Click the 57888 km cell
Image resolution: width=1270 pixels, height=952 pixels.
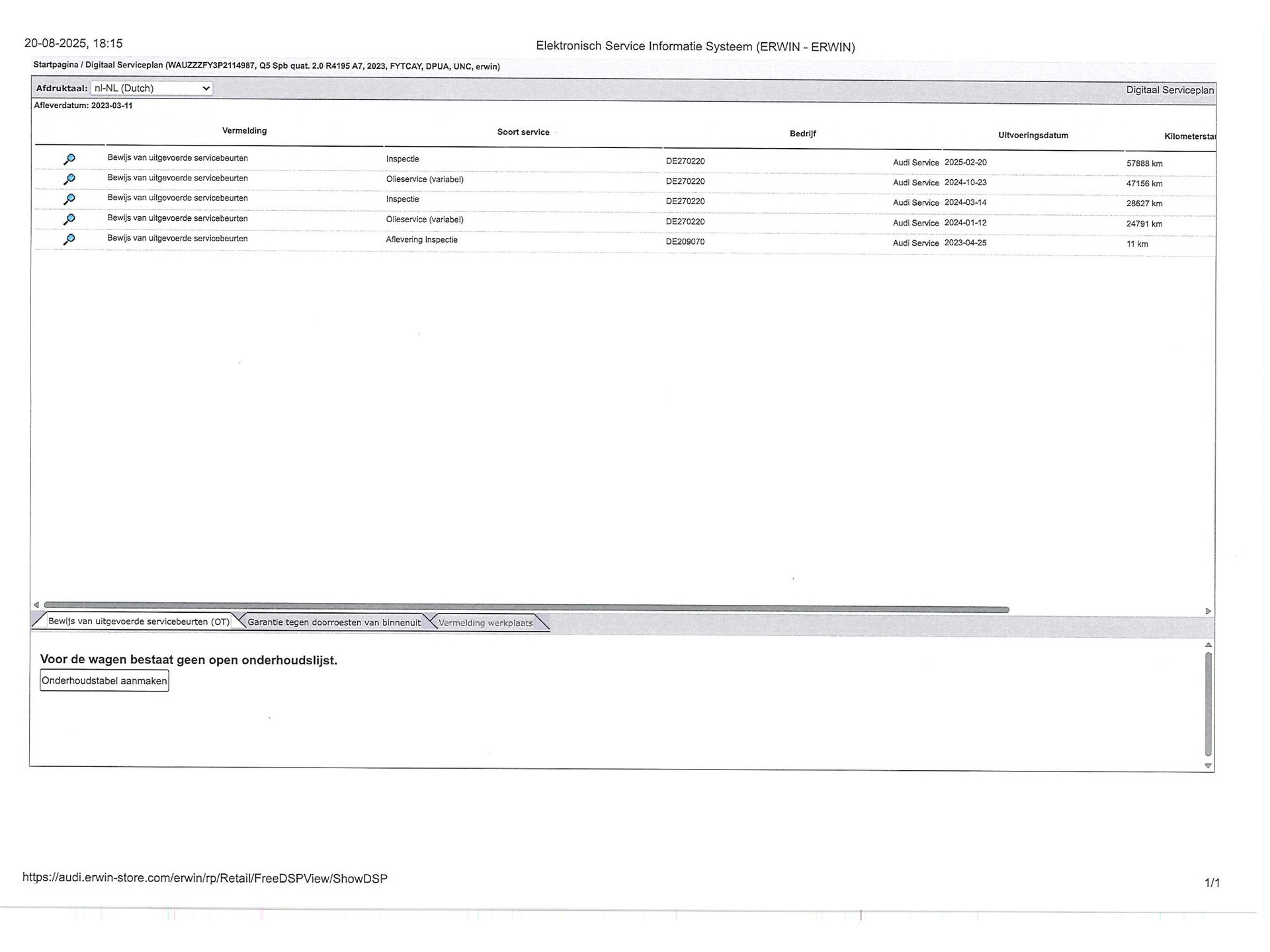[1144, 163]
